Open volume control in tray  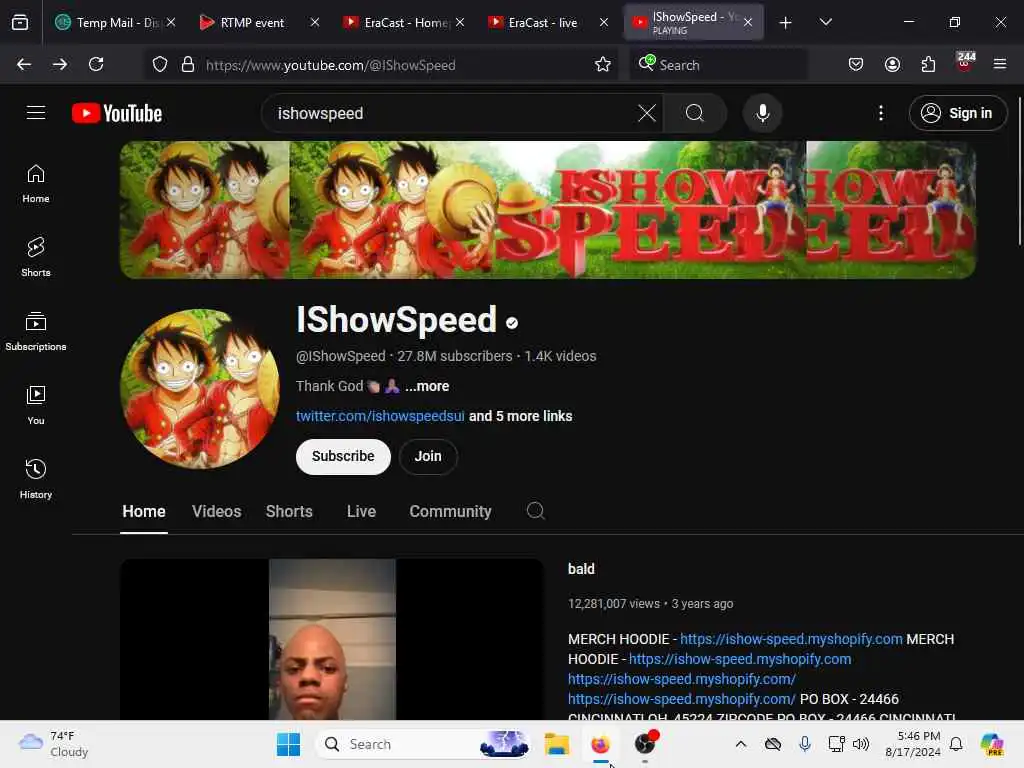click(x=861, y=744)
